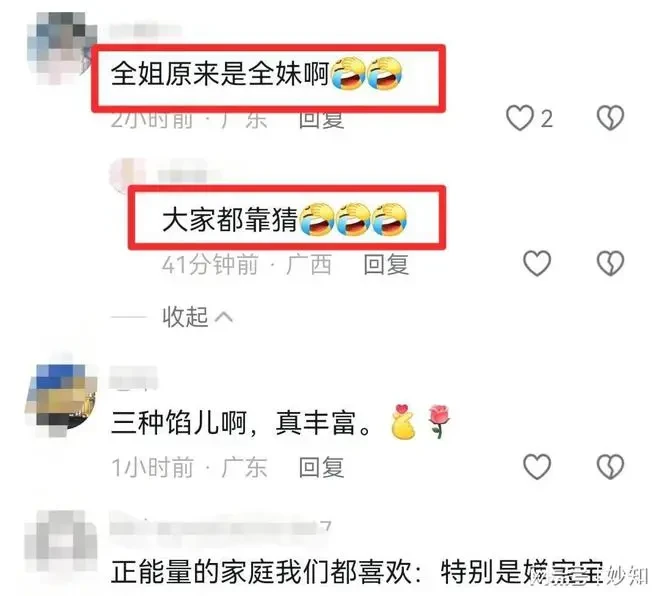Open top commenter's pixelated avatar
660x596 pixels.
point(61,48)
